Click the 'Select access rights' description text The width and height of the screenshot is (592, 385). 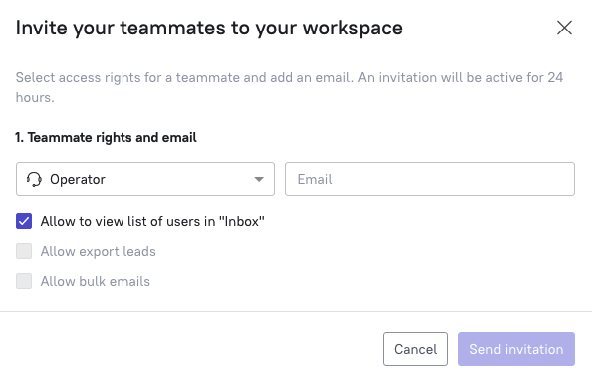(x=289, y=87)
